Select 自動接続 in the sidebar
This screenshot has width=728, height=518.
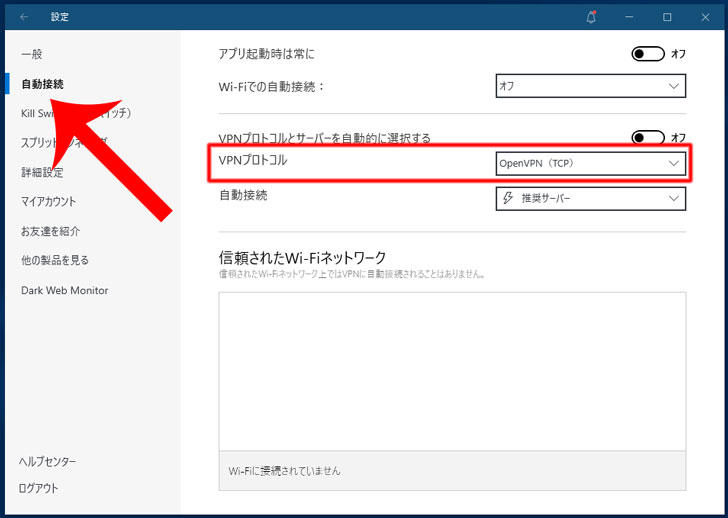(x=42, y=84)
